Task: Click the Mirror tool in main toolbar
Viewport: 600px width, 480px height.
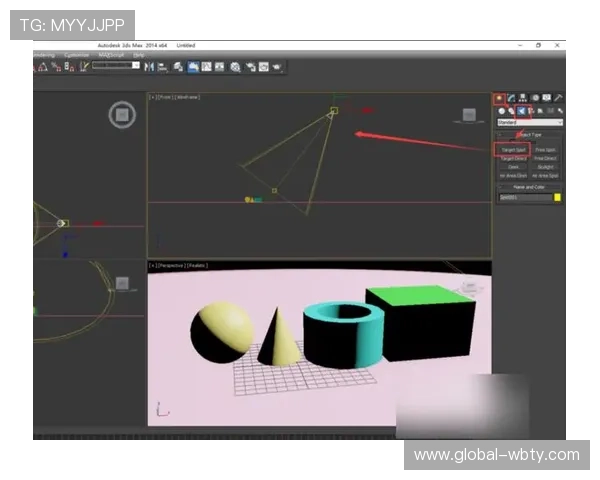Action: 149,67
